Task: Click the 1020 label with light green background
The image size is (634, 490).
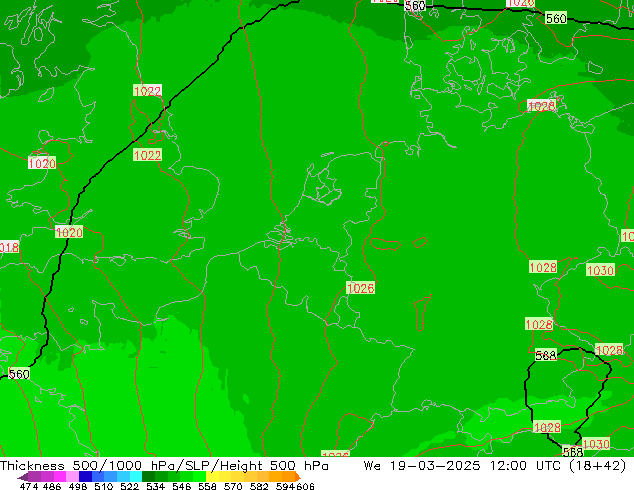Action: click(x=69, y=232)
